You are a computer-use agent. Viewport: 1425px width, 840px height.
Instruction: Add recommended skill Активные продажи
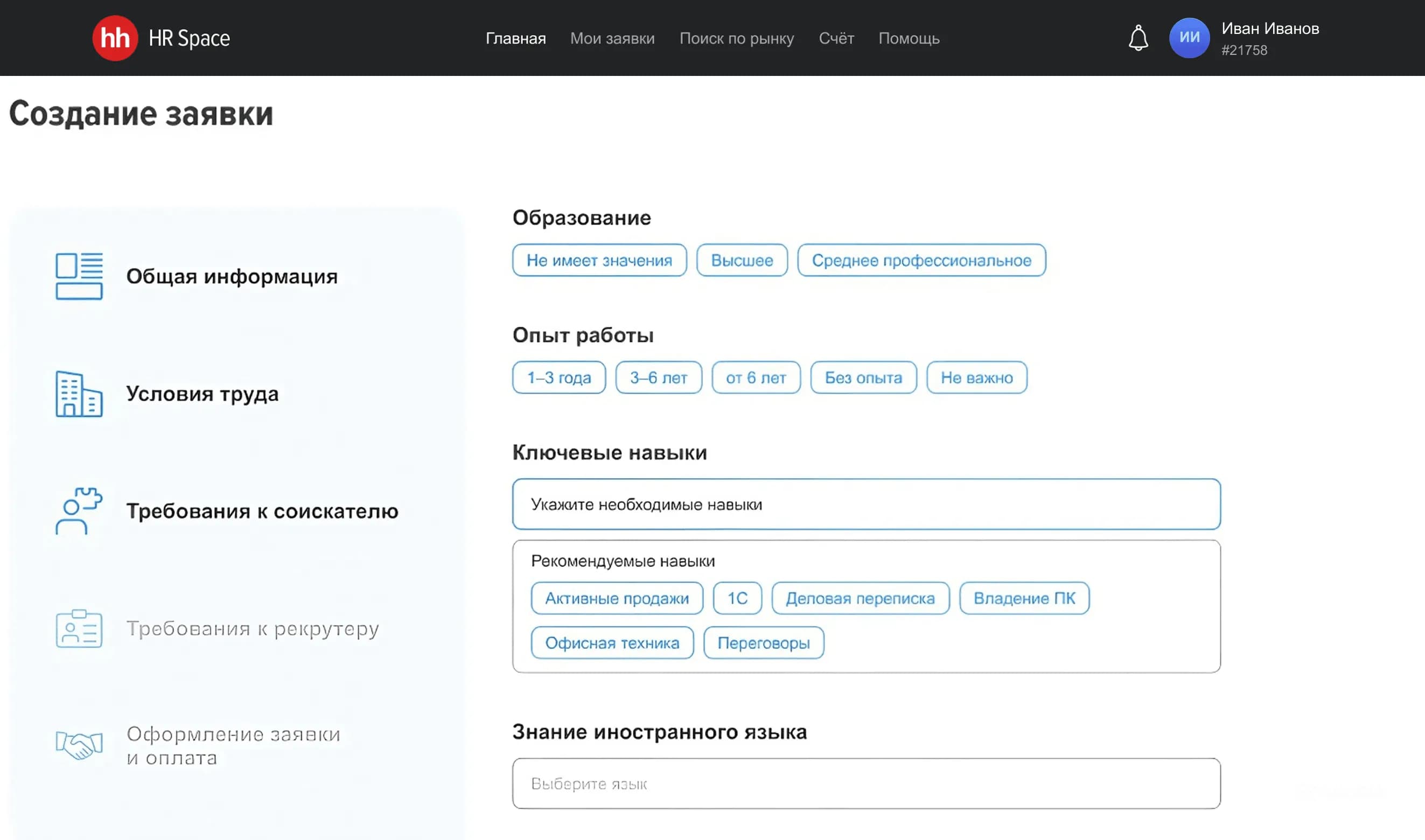[617, 598]
